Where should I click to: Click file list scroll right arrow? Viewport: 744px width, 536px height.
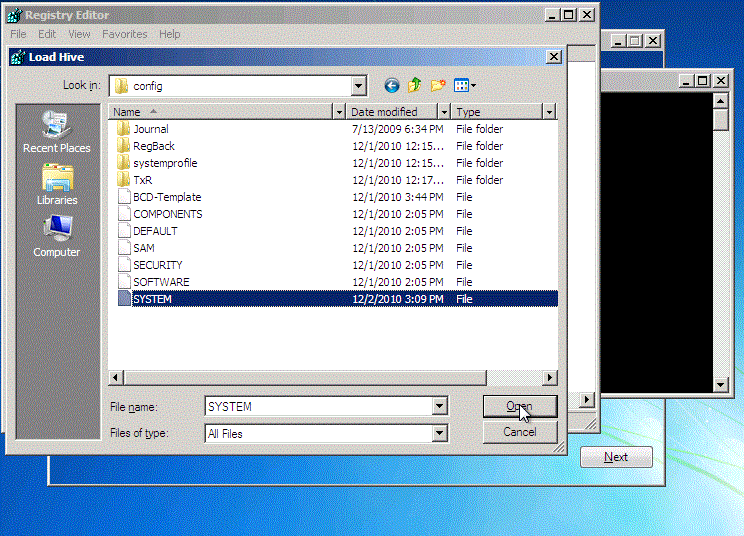pos(549,378)
